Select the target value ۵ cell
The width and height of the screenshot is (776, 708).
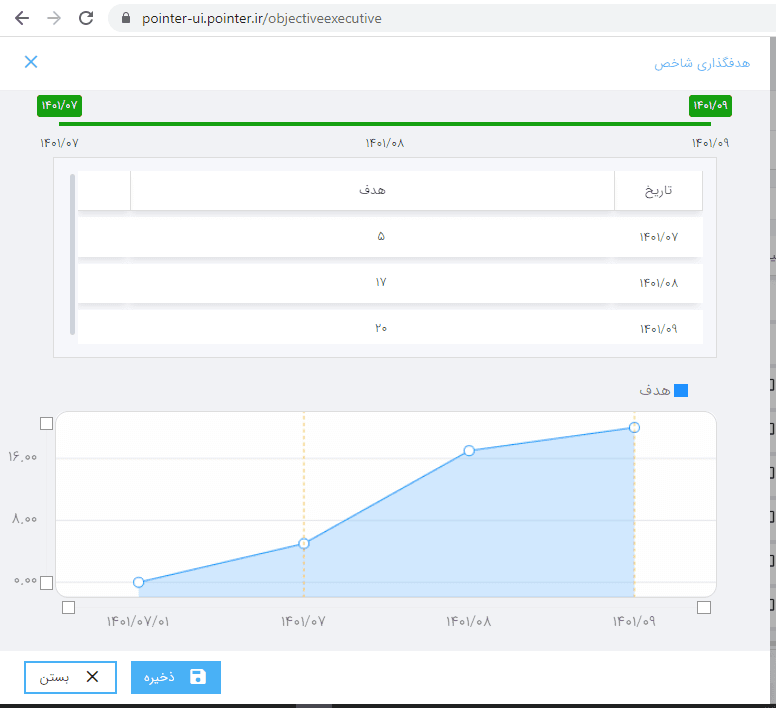[381, 236]
